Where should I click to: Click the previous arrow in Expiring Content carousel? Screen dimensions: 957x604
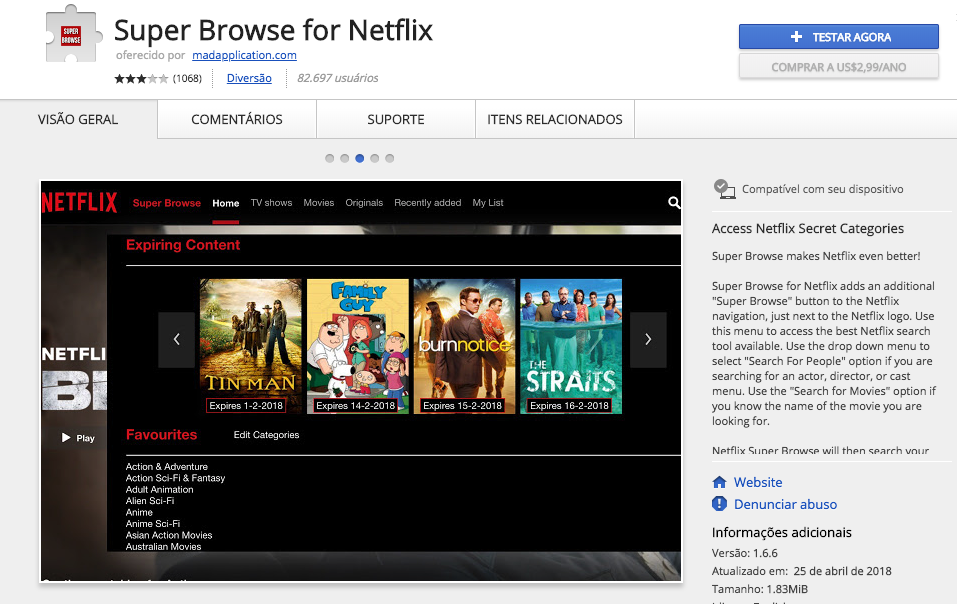coord(176,340)
